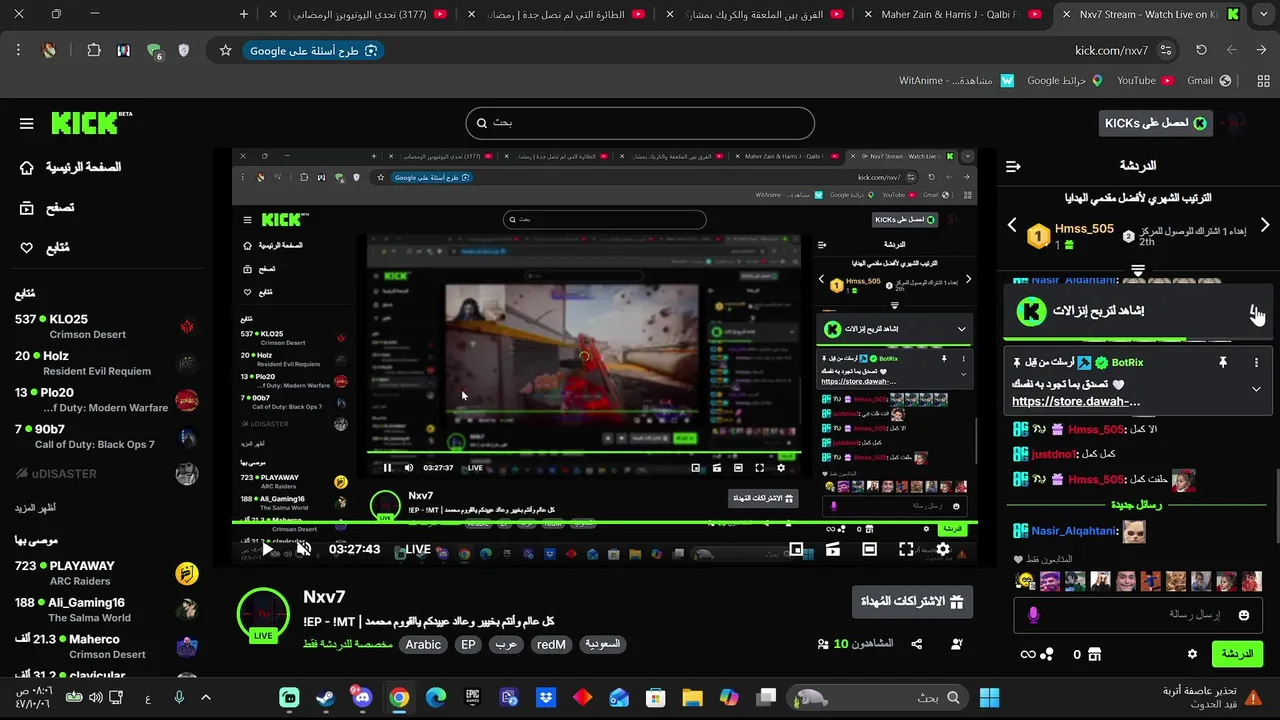Click justdno1 username in chat
This screenshot has height=720, width=1280.
click(x=1054, y=454)
